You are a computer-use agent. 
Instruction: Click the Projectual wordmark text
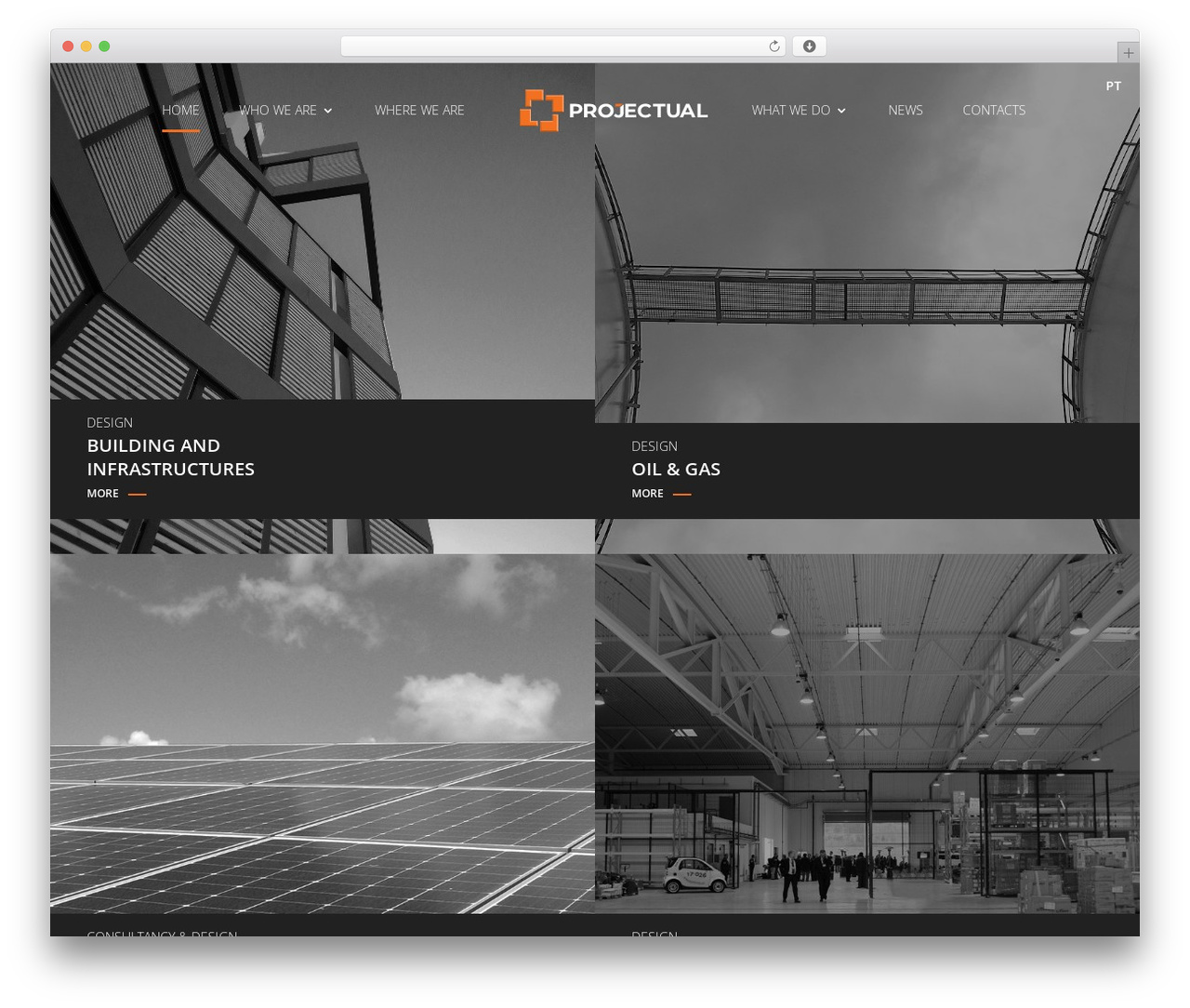pos(638,111)
